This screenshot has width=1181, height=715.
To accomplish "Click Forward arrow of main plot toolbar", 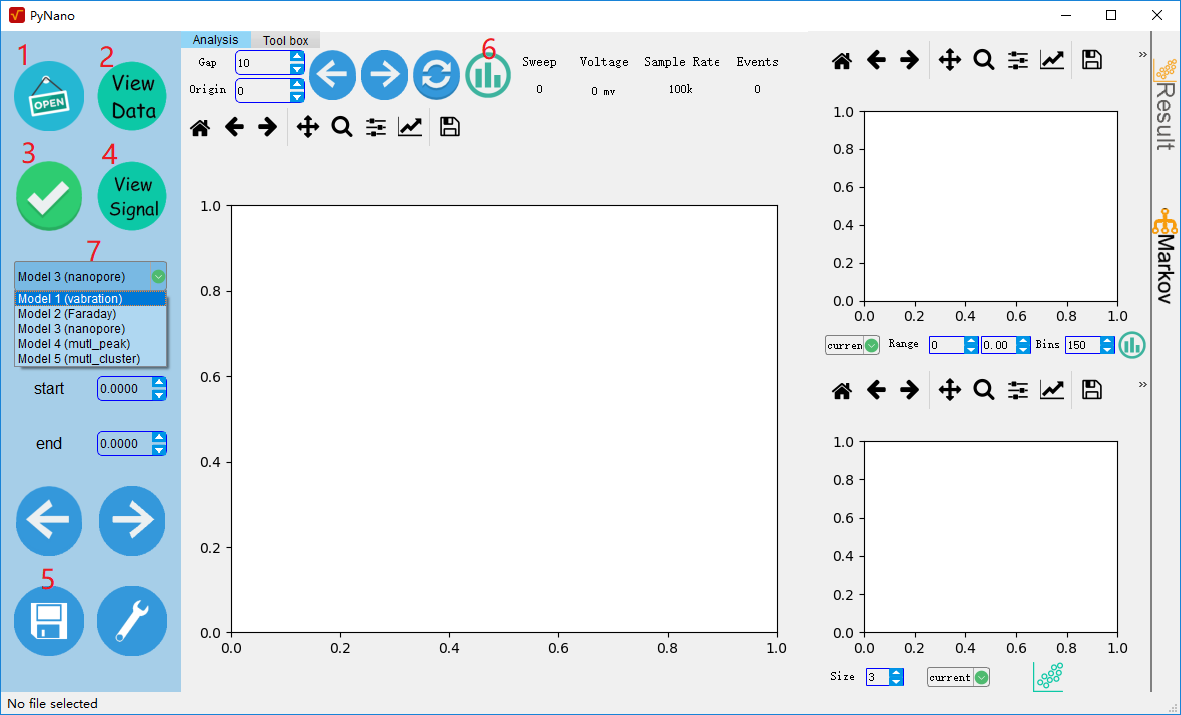I will (267, 127).
